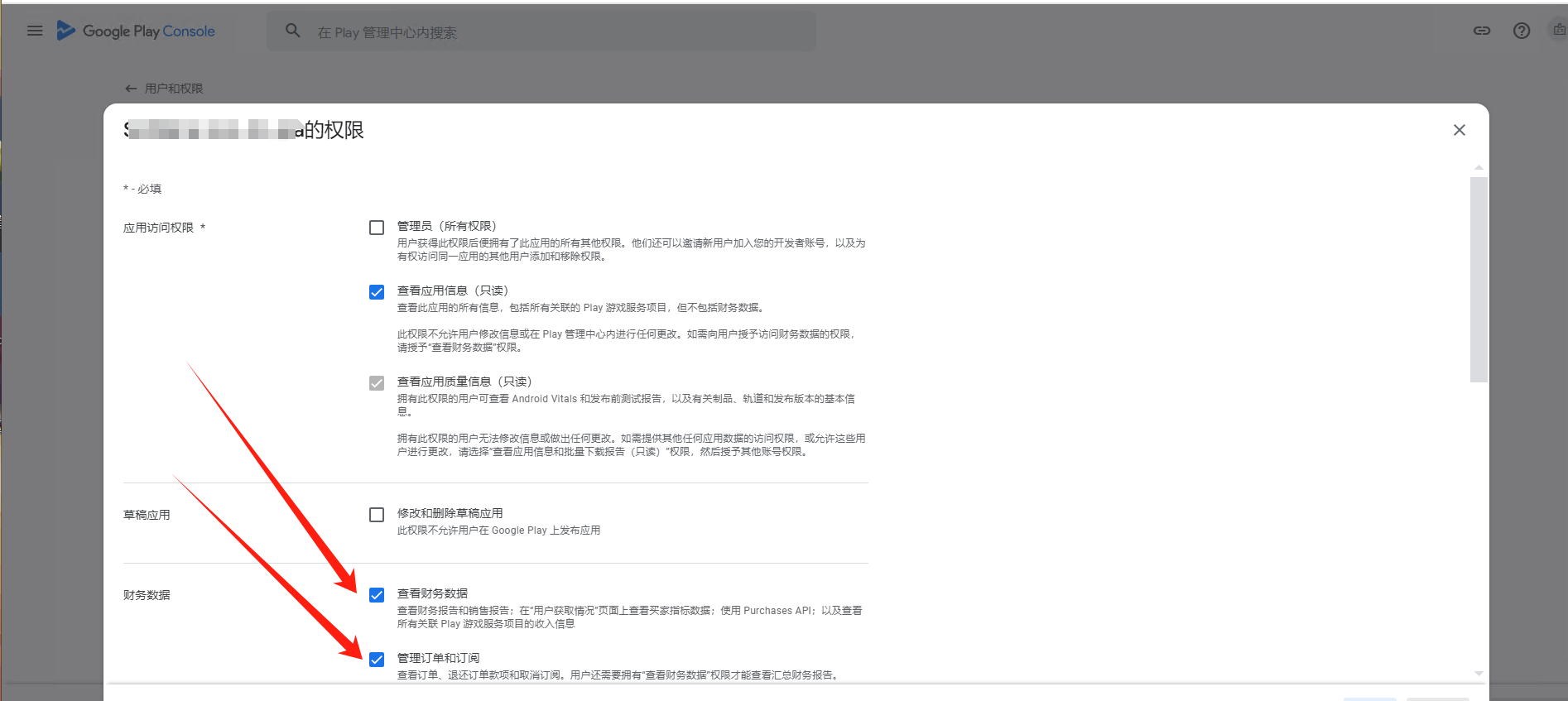Viewport: 1568px width, 701px height.
Task: Toggle the greyed 查看应用质量信息 checkbox
Action: 377,383
